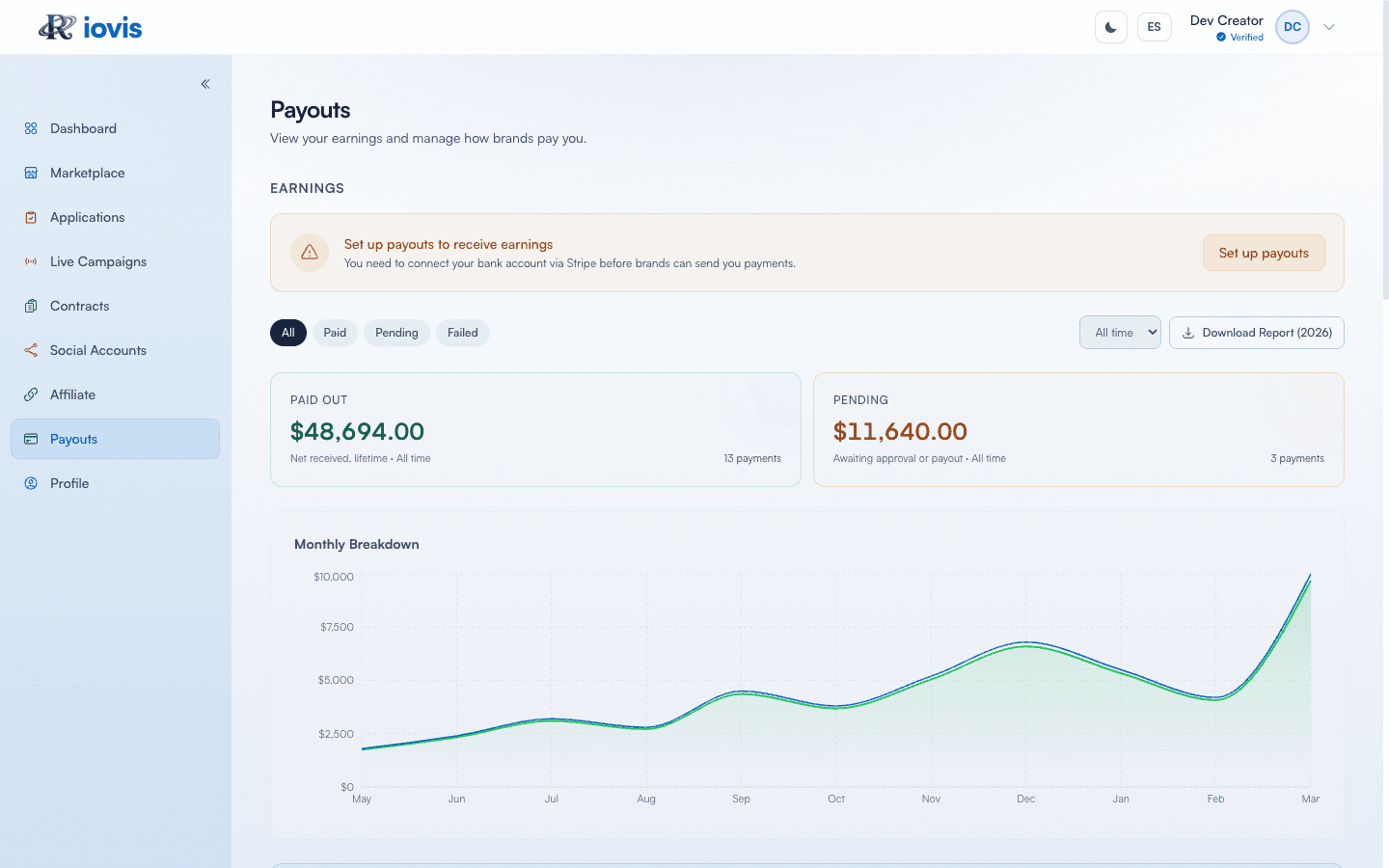Screen dimensions: 1389x868
Task: Go to Marketplace in sidebar
Action: (115, 173)
